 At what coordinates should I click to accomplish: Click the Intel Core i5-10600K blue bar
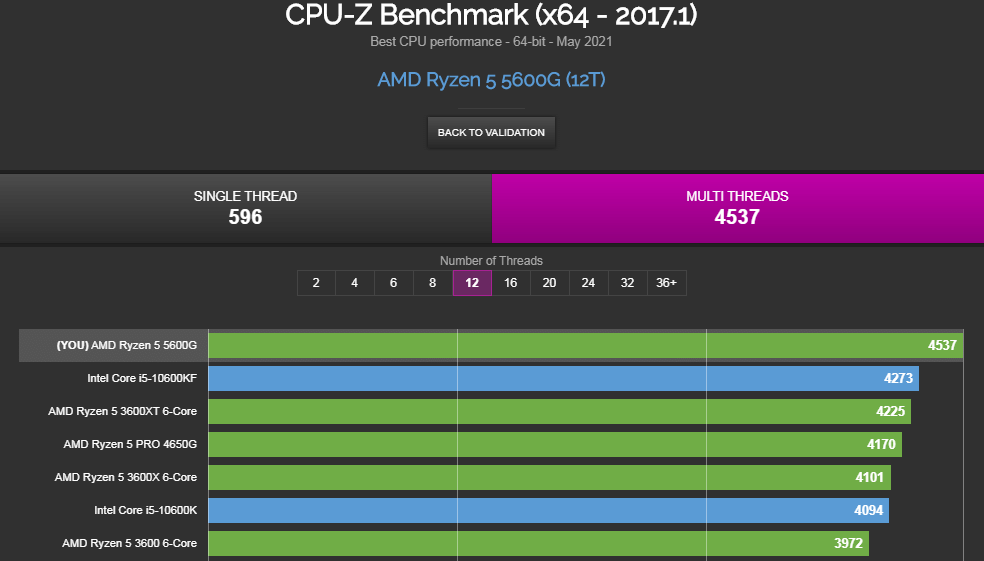[x=548, y=510]
